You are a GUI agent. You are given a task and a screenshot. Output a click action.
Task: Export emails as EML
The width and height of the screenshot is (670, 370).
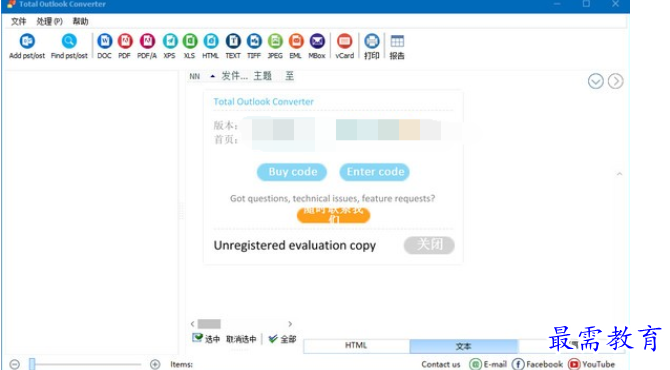coord(296,46)
